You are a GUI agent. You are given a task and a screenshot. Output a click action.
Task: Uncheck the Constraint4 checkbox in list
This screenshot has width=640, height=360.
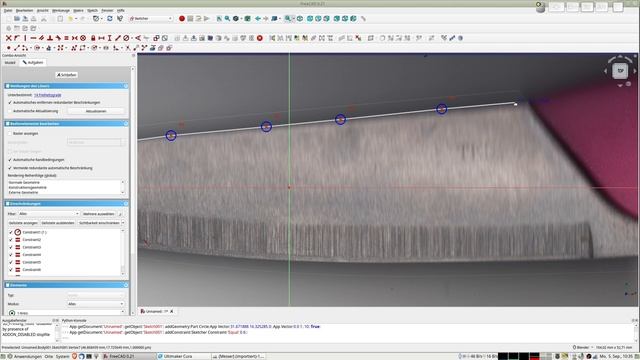click(11, 255)
